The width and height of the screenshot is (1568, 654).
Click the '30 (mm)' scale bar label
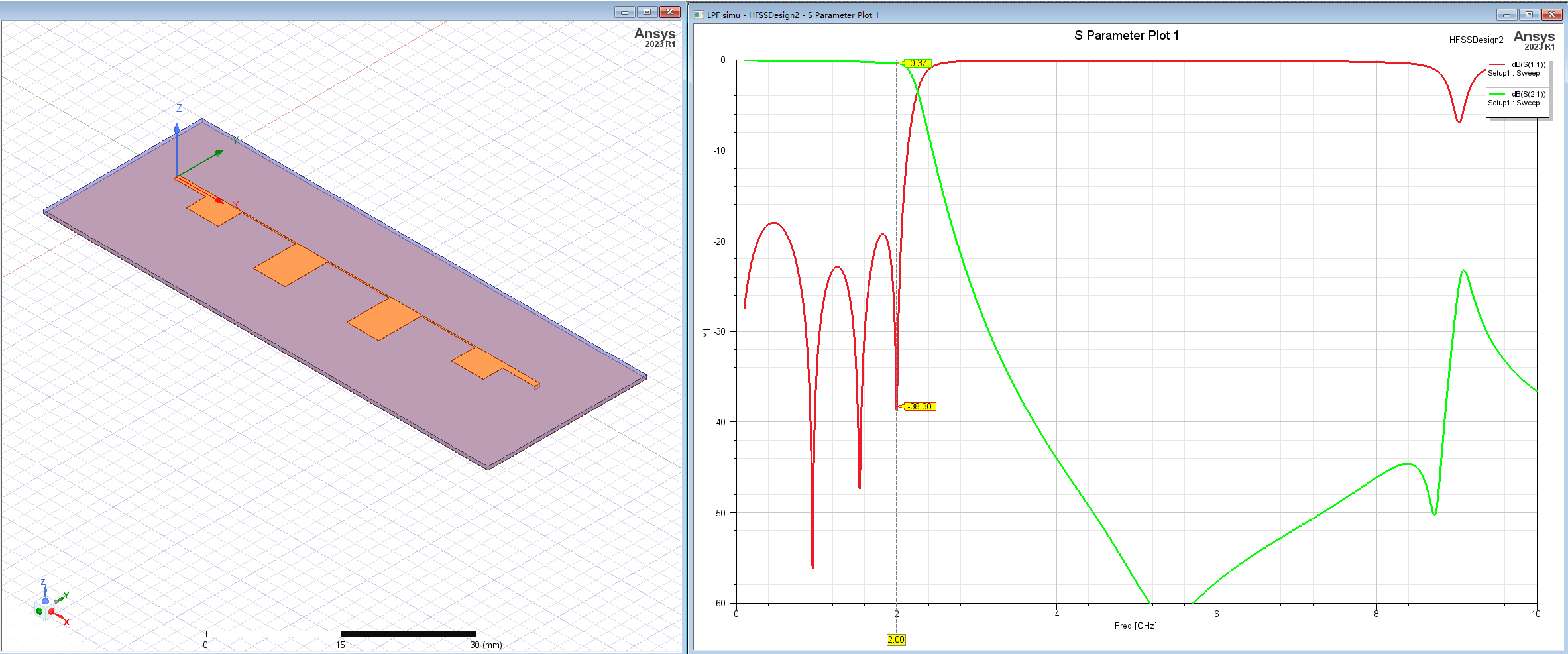pyautogui.click(x=486, y=645)
